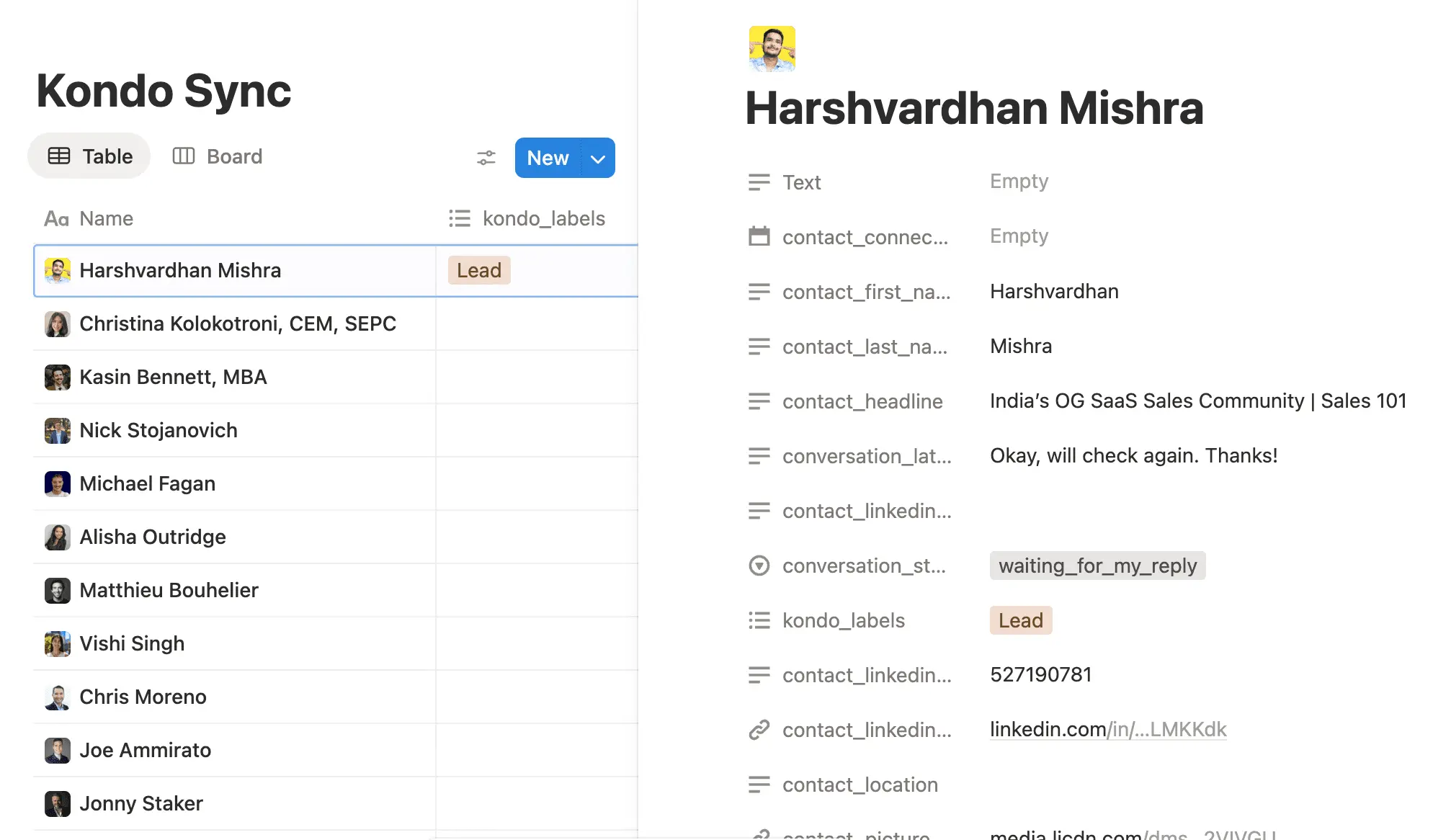Click the kondo_labels column list icon
This screenshot has height=840, width=1451.
click(x=460, y=218)
